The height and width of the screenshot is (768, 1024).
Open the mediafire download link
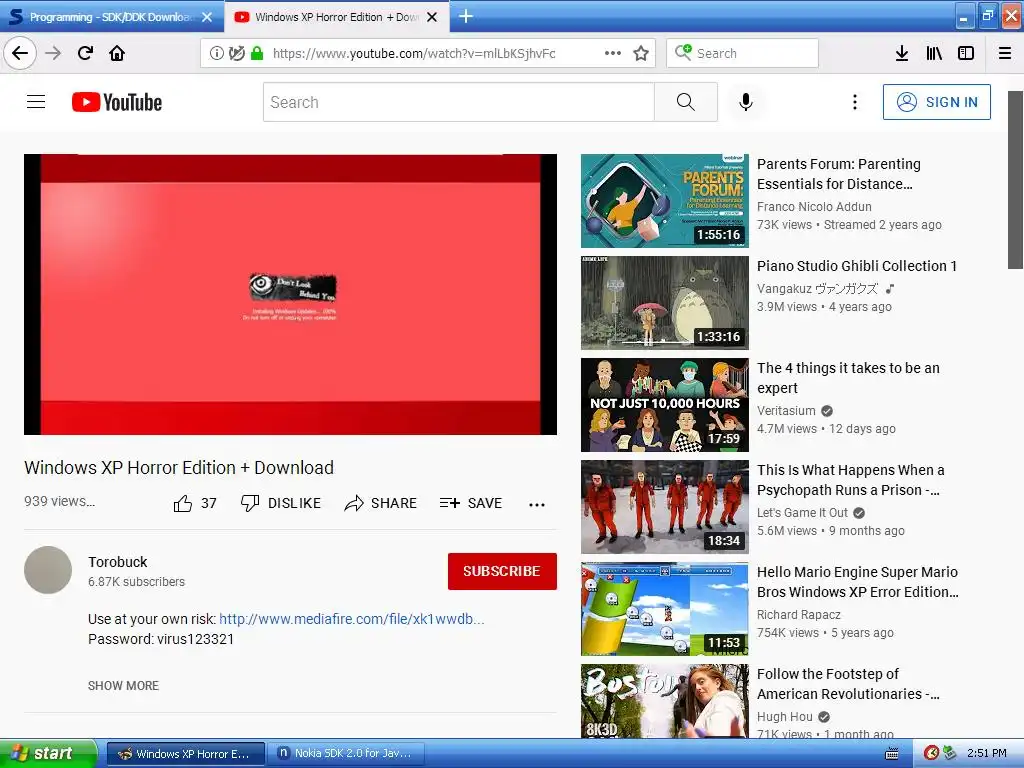351,619
